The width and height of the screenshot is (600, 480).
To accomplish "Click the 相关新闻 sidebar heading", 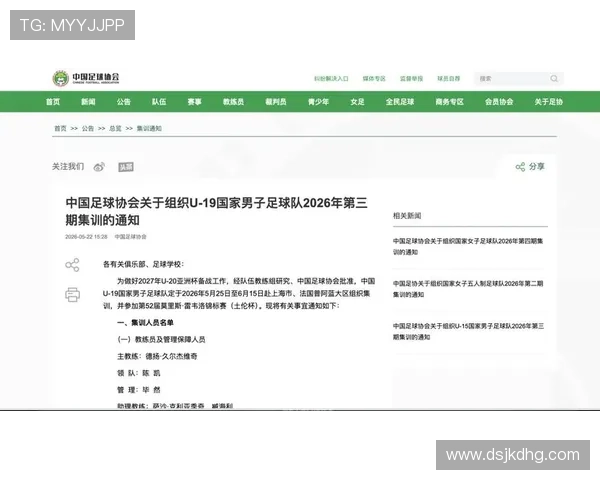I will 407,216.
